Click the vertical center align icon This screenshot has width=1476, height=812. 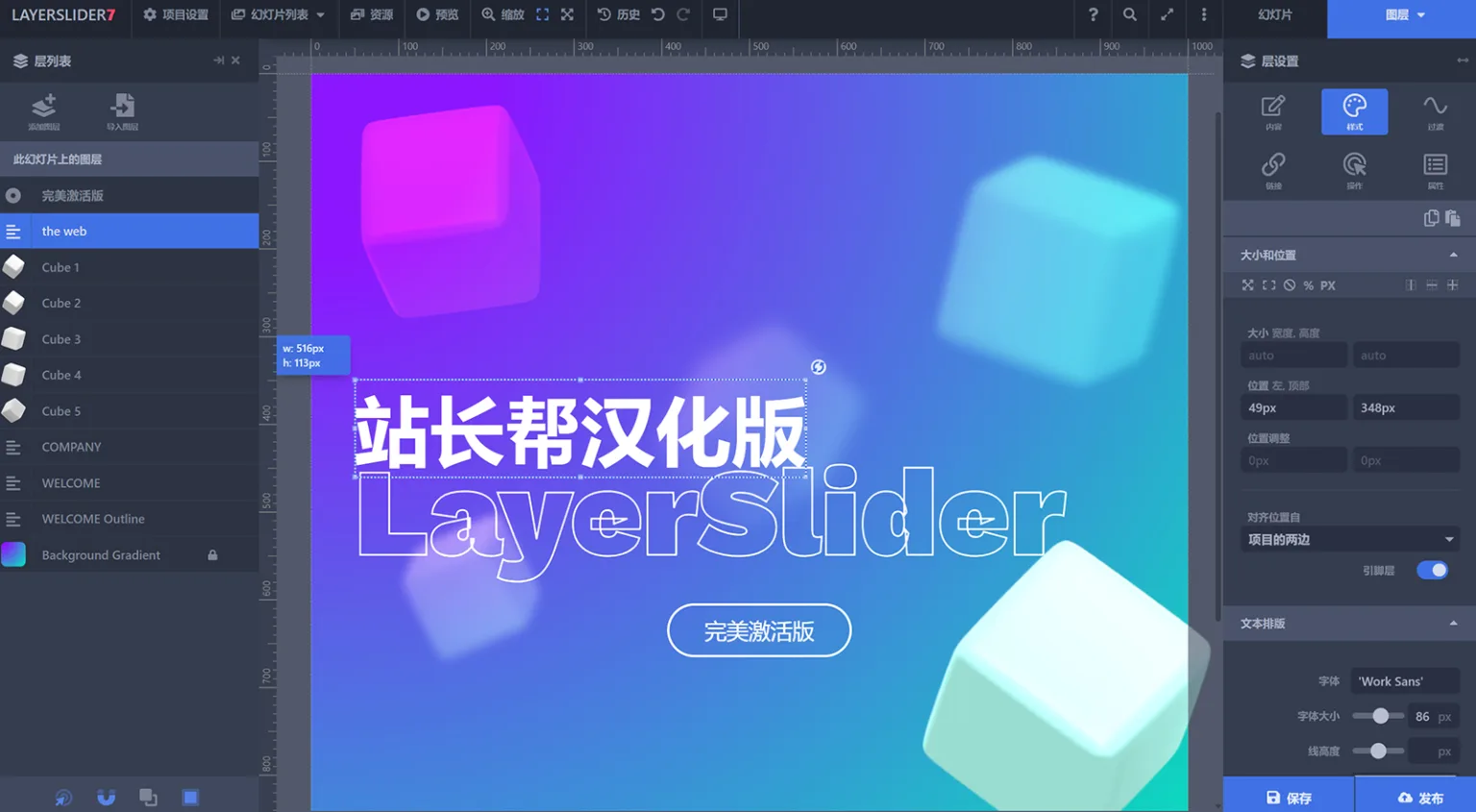point(1432,285)
